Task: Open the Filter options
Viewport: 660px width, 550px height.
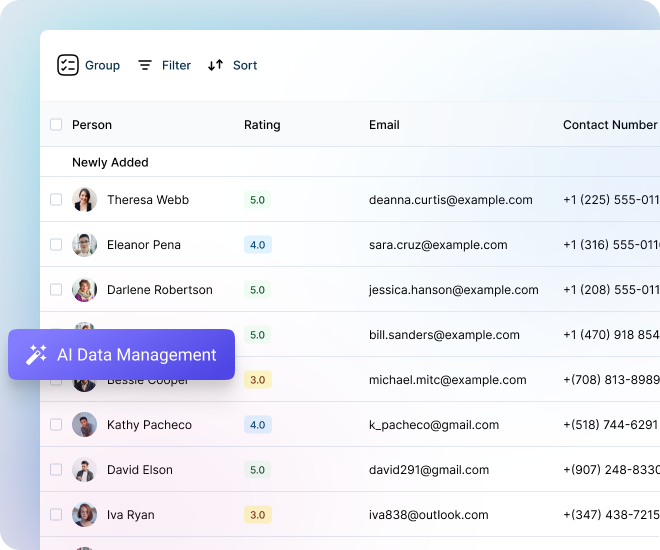Action: [175, 65]
